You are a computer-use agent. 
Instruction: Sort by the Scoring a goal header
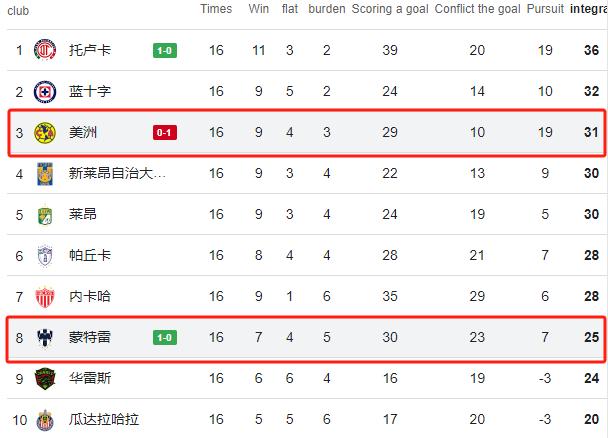[x=390, y=9]
